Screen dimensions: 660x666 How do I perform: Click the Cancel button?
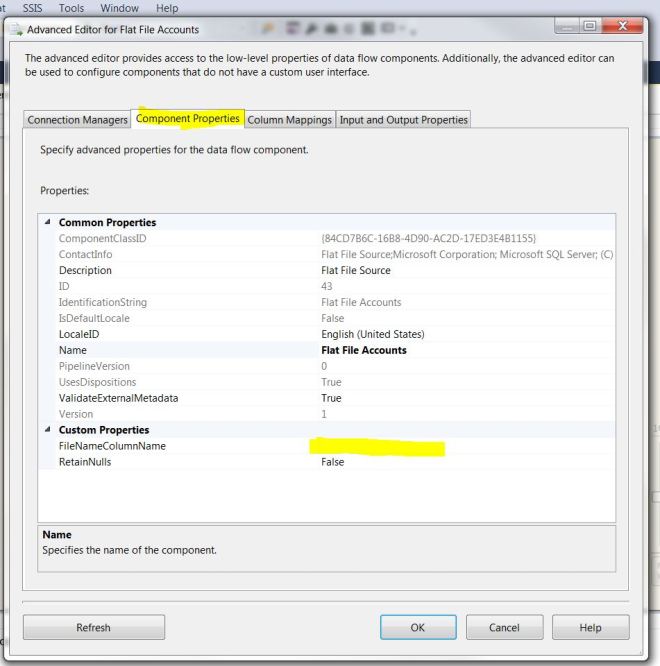503,628
